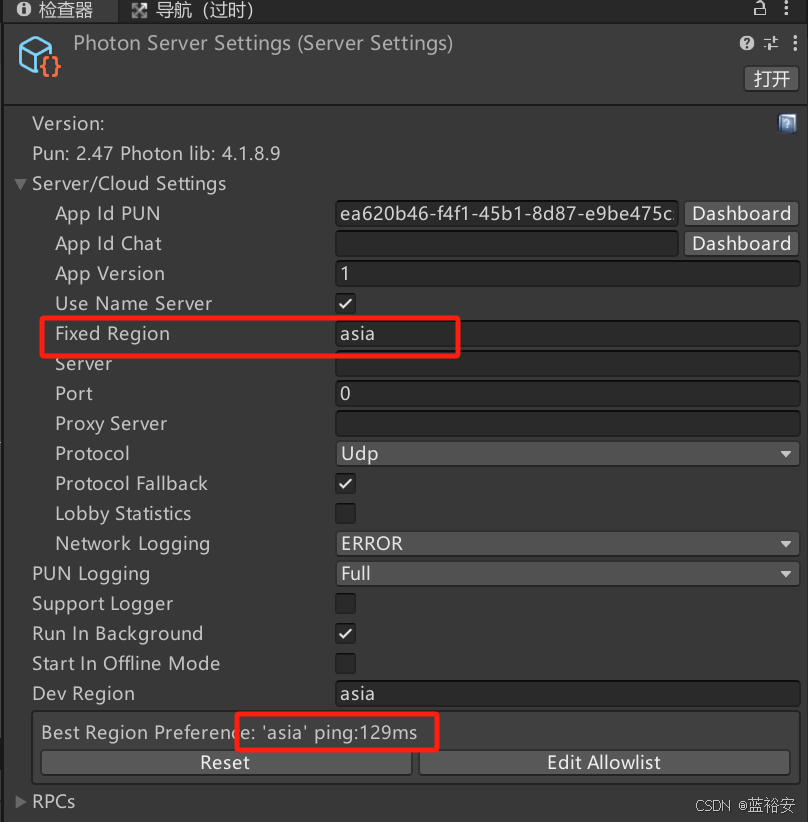Click the 'Proxy Server' label
Image resolution: width=808 pixels, height=822 pixels.
point(111,424)
